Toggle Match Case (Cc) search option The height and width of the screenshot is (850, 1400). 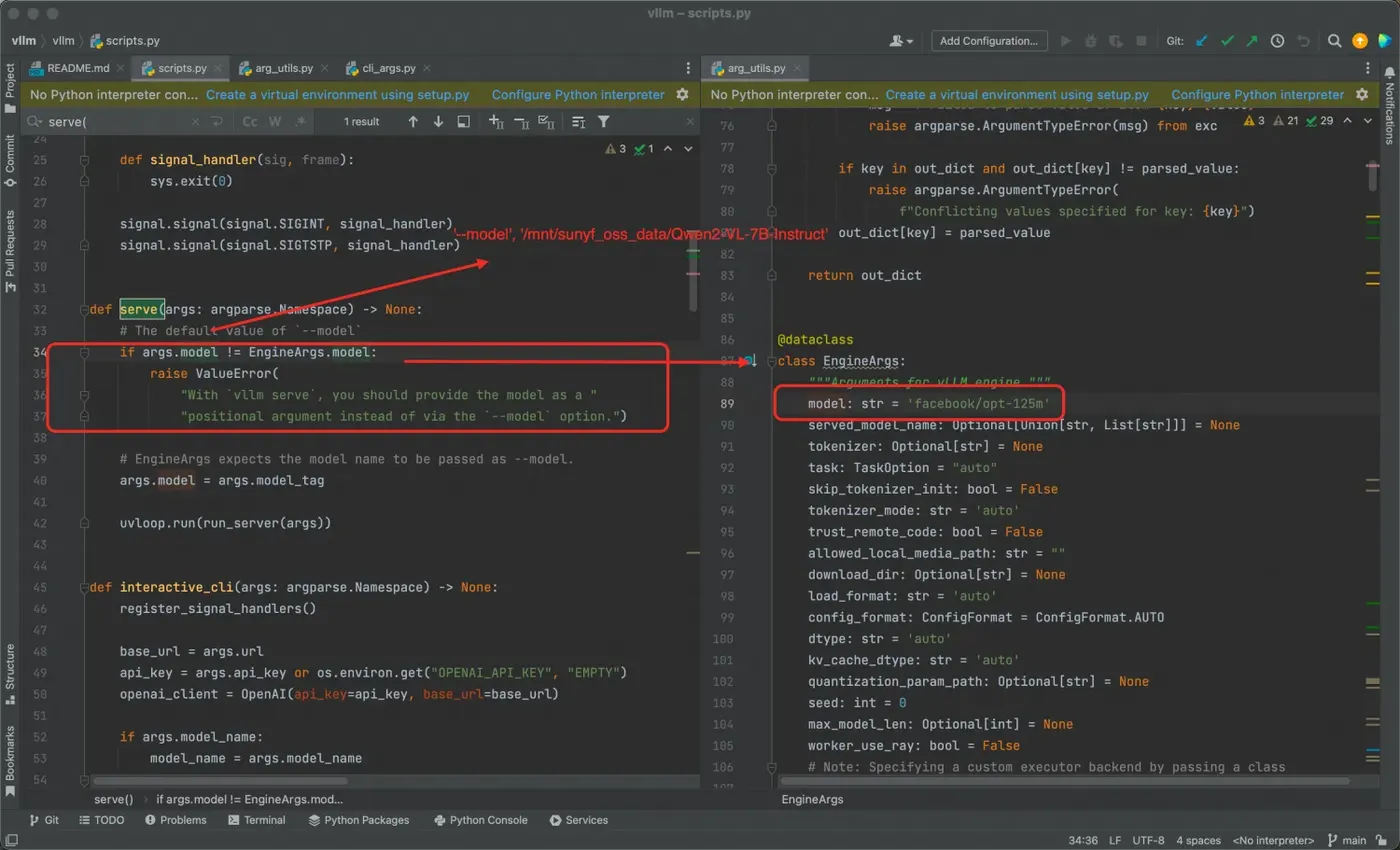pyautogui.click(x=250, y=121)
